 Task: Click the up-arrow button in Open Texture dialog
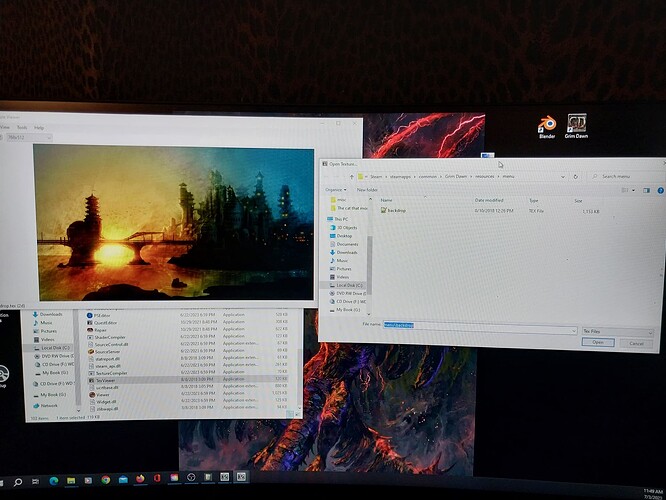[x=352, y=176]
